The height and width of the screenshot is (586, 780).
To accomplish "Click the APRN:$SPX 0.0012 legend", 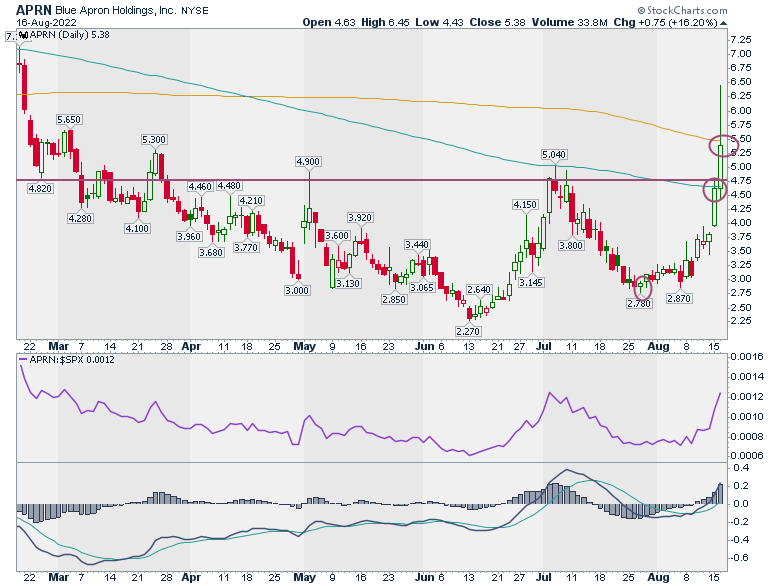I will click(72, 359).
